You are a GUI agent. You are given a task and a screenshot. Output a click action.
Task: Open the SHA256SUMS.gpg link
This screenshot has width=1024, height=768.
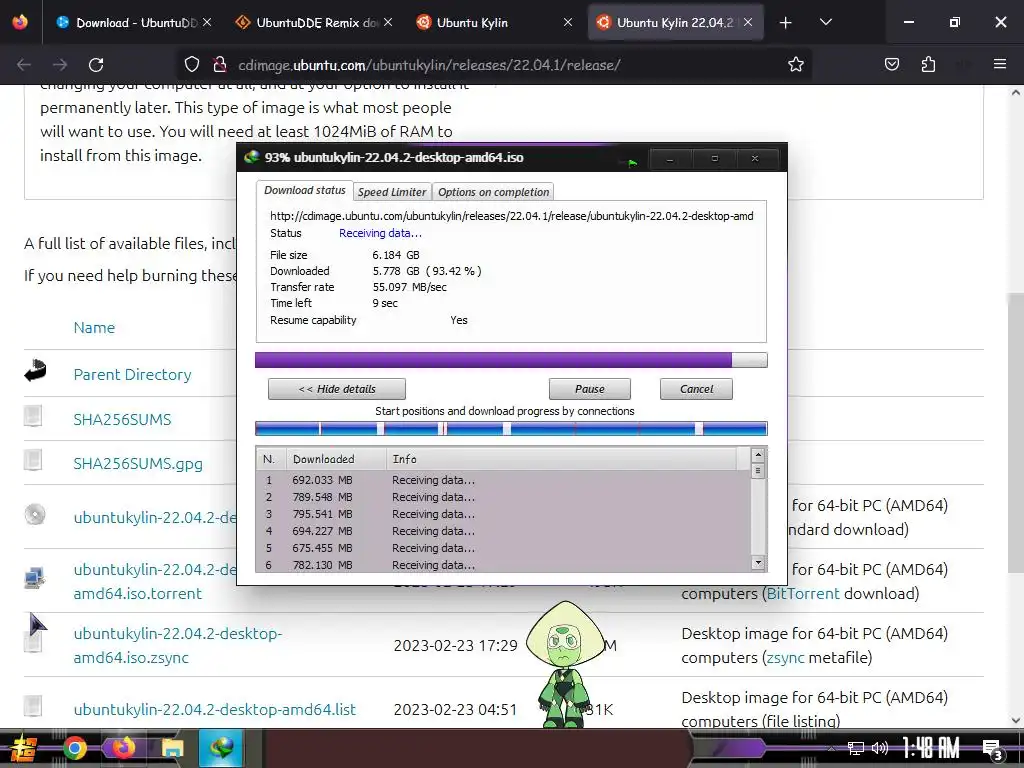(x=138, y=464)
